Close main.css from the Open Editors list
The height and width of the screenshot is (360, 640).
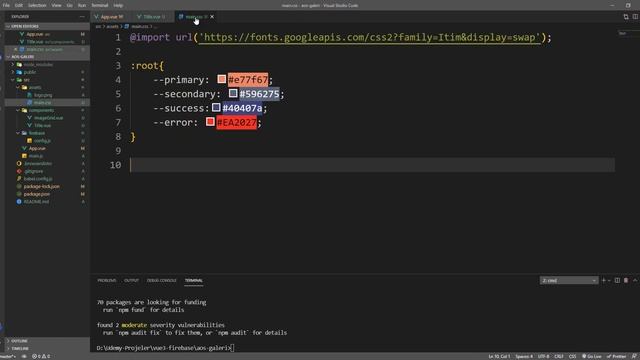tap(16, 49)
